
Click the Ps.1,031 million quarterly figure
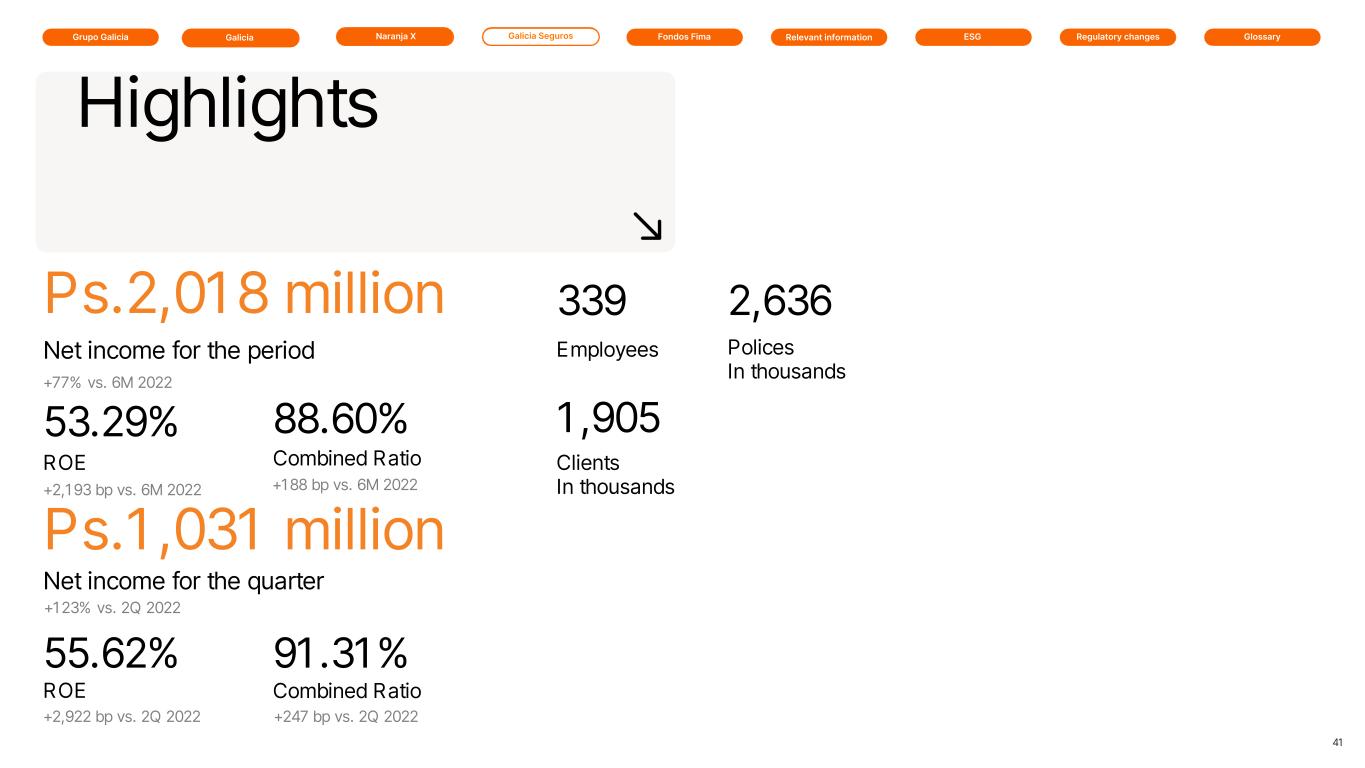(244, 530)
